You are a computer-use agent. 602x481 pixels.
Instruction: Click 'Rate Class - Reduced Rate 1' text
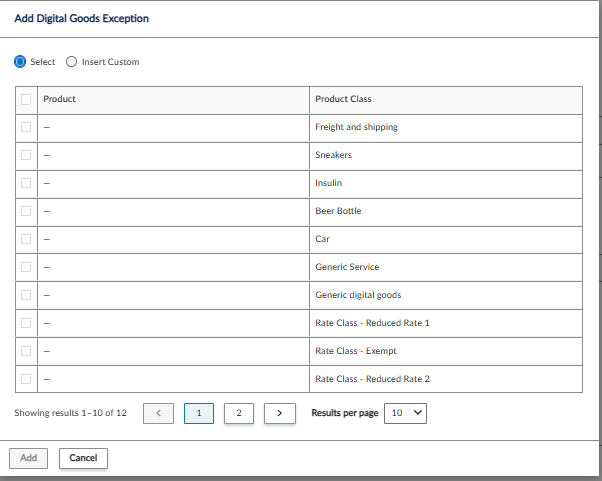point(372,323)
